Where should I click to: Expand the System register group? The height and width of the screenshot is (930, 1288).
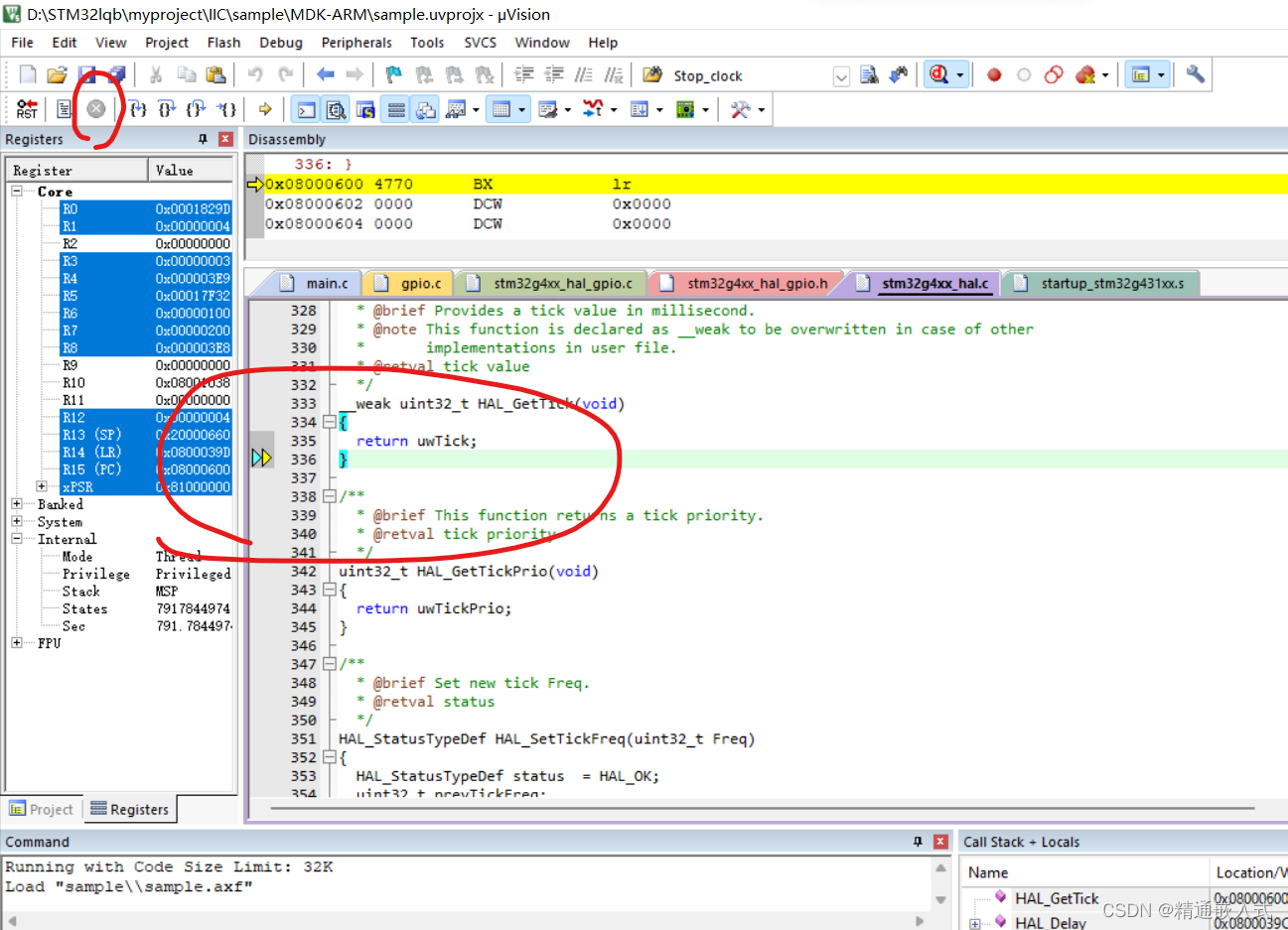(x=17, y=521)
